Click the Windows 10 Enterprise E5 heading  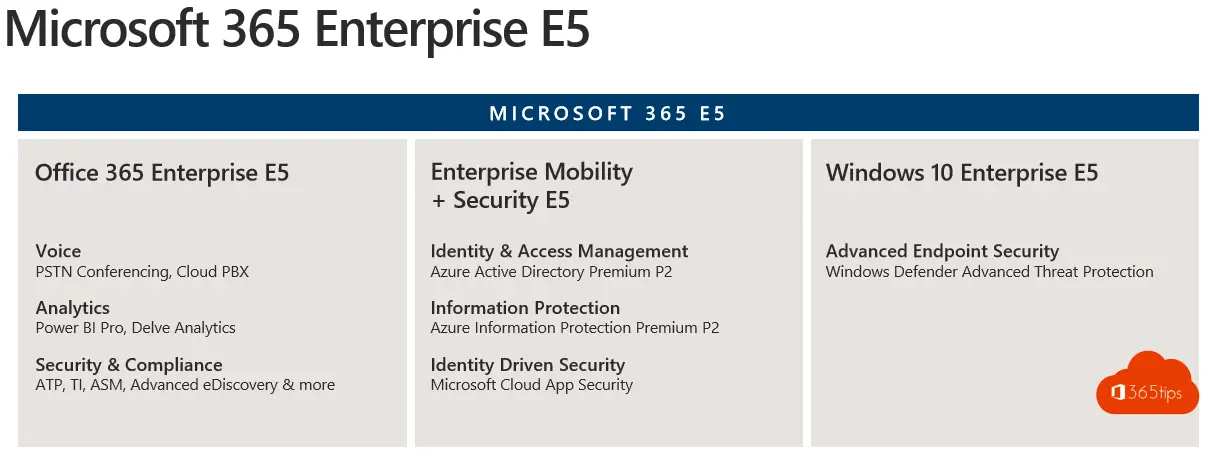point(962,173)
